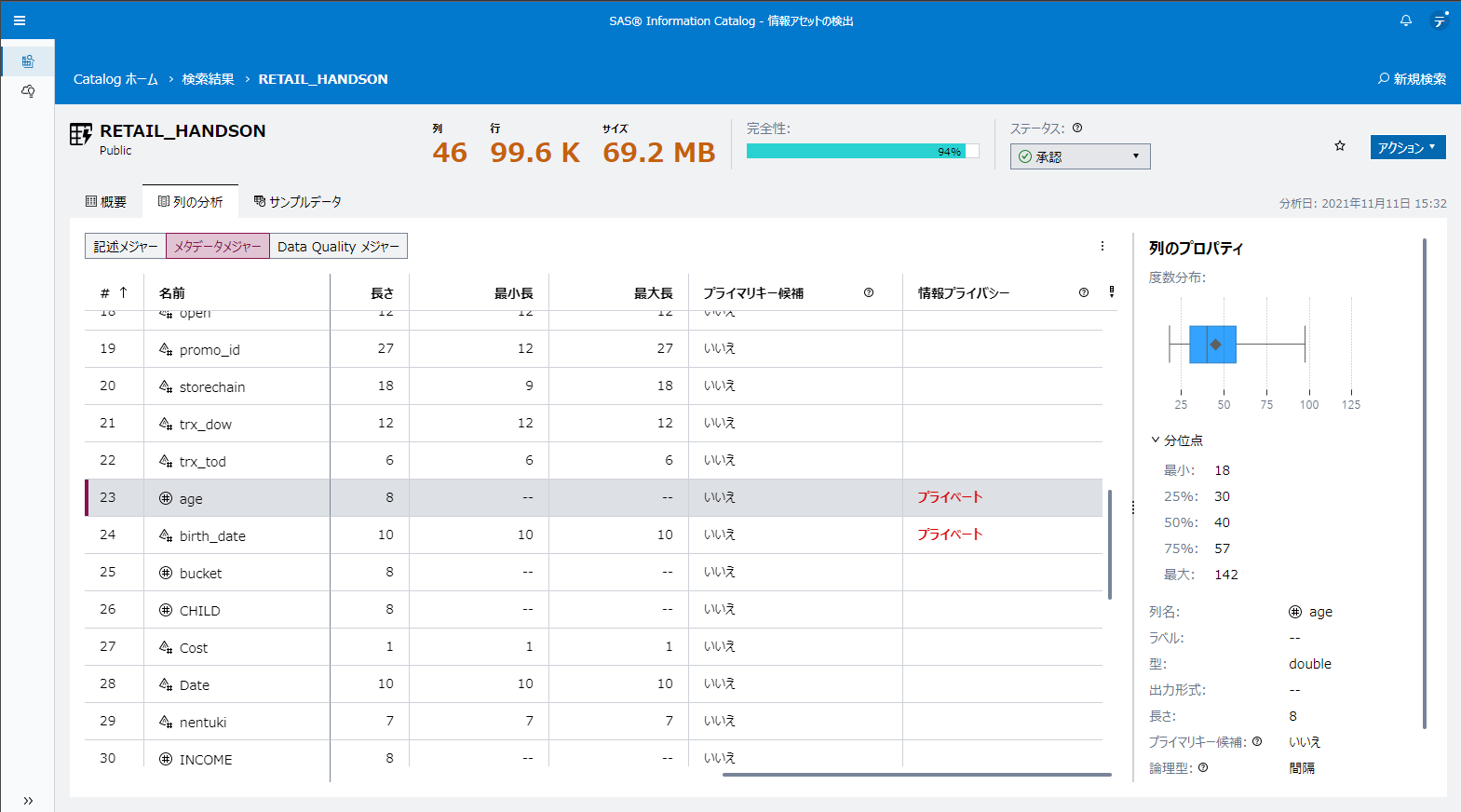This screenshot has height=812, width=1461.
Task: Click the age icon in properties
Action: point(1295,612)
